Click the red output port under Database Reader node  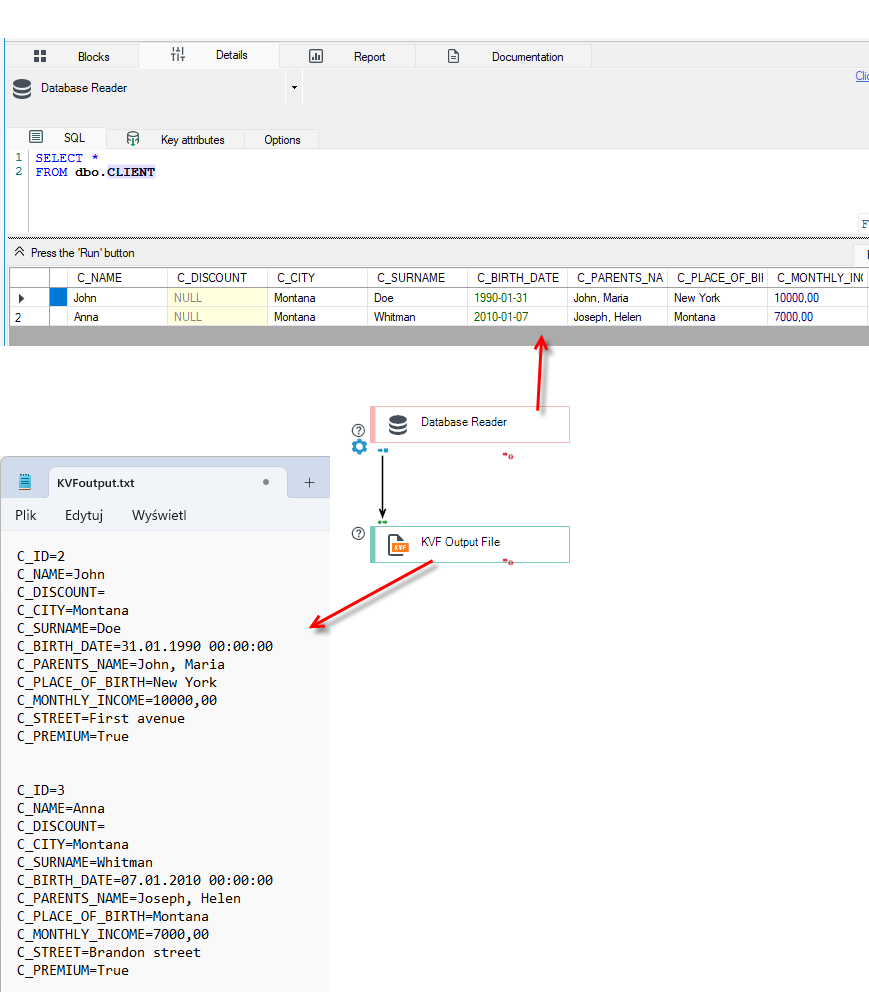tap(508, 456)
